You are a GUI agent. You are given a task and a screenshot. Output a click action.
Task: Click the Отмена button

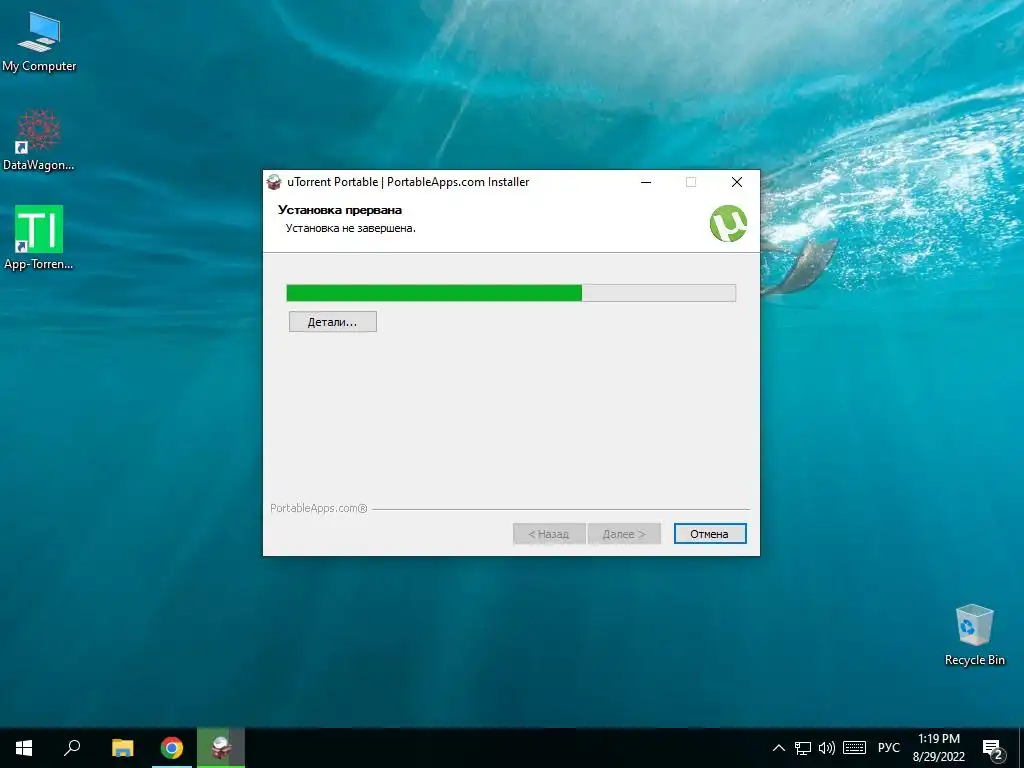[x=710, y=534]
